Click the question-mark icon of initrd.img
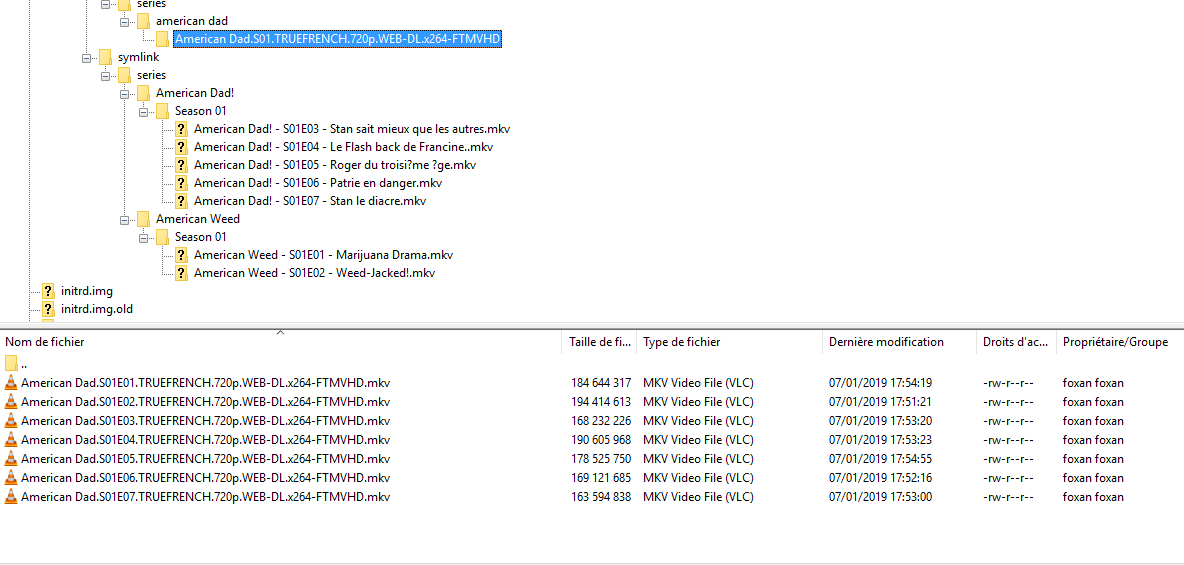1184x565 pixels. point(48,291)
